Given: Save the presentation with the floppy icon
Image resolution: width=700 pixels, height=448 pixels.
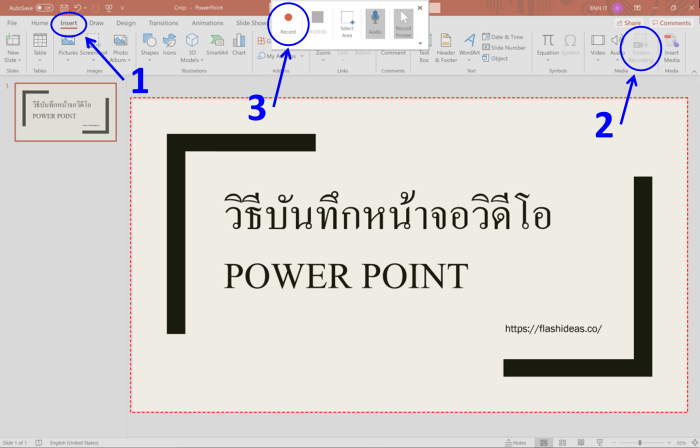Looking at the screenshot, I should click(64, 8).
